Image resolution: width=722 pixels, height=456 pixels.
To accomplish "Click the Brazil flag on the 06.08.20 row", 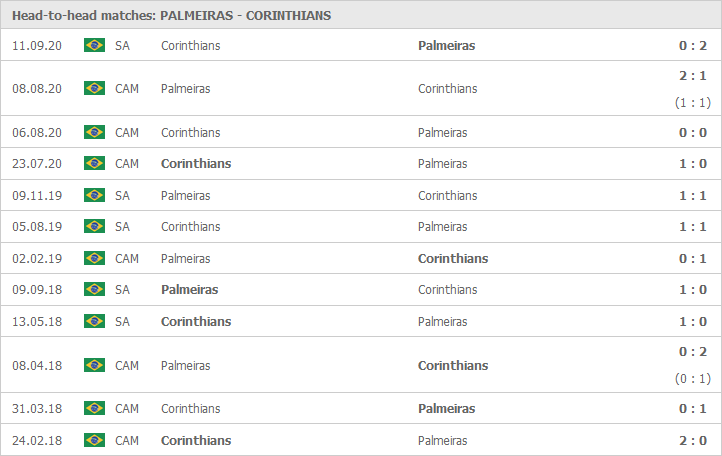I will [x=94, y=132].
